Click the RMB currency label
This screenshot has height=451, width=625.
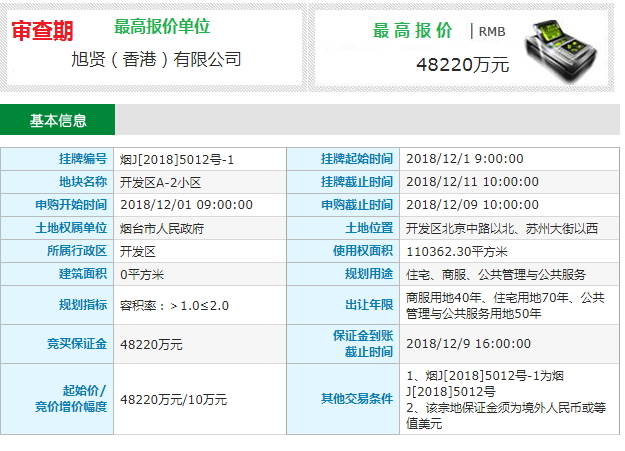tap(492, 32)
